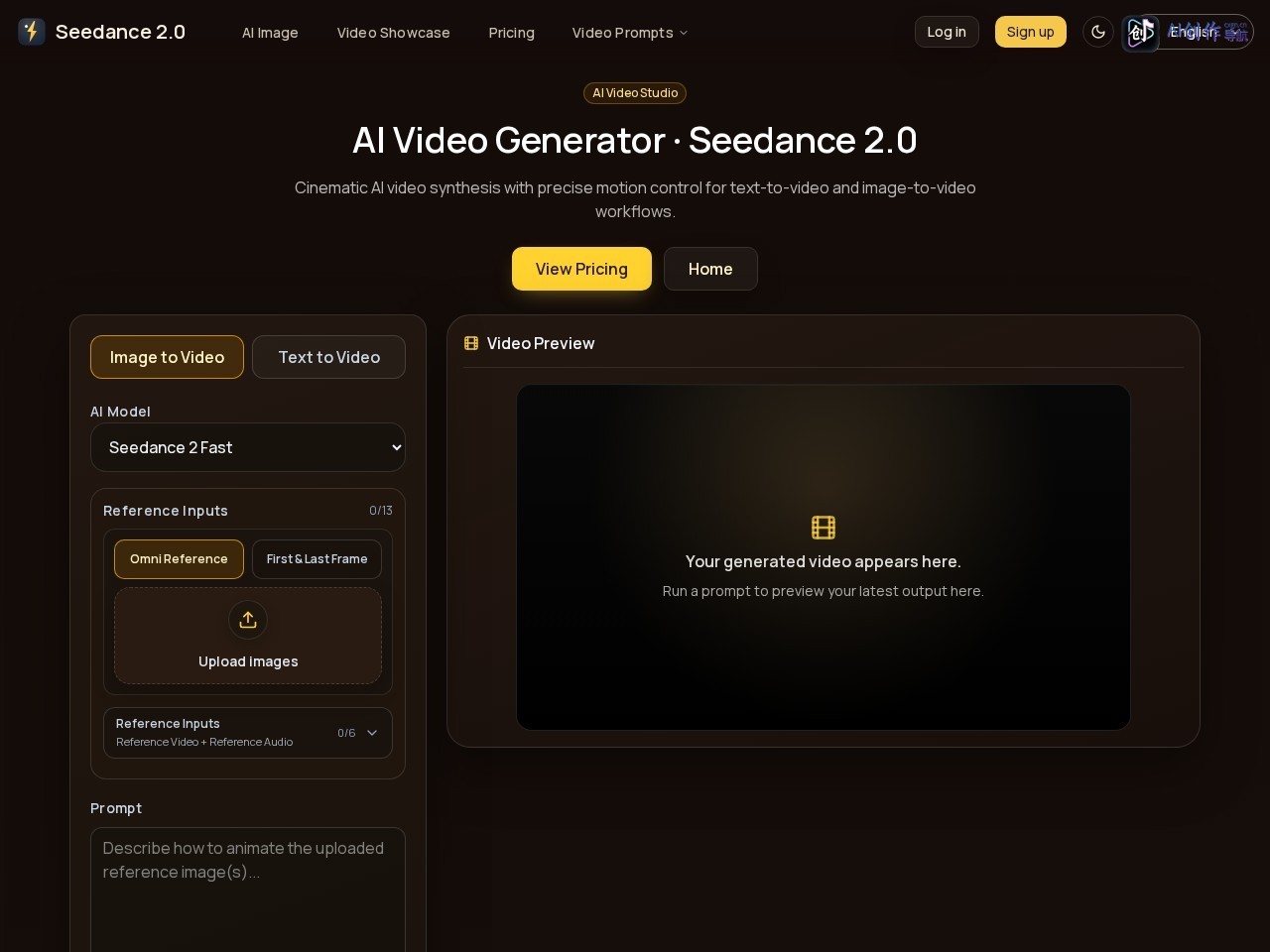Open Pricing in the navigation bar
1270x952 pixels.
coord(511,33)
